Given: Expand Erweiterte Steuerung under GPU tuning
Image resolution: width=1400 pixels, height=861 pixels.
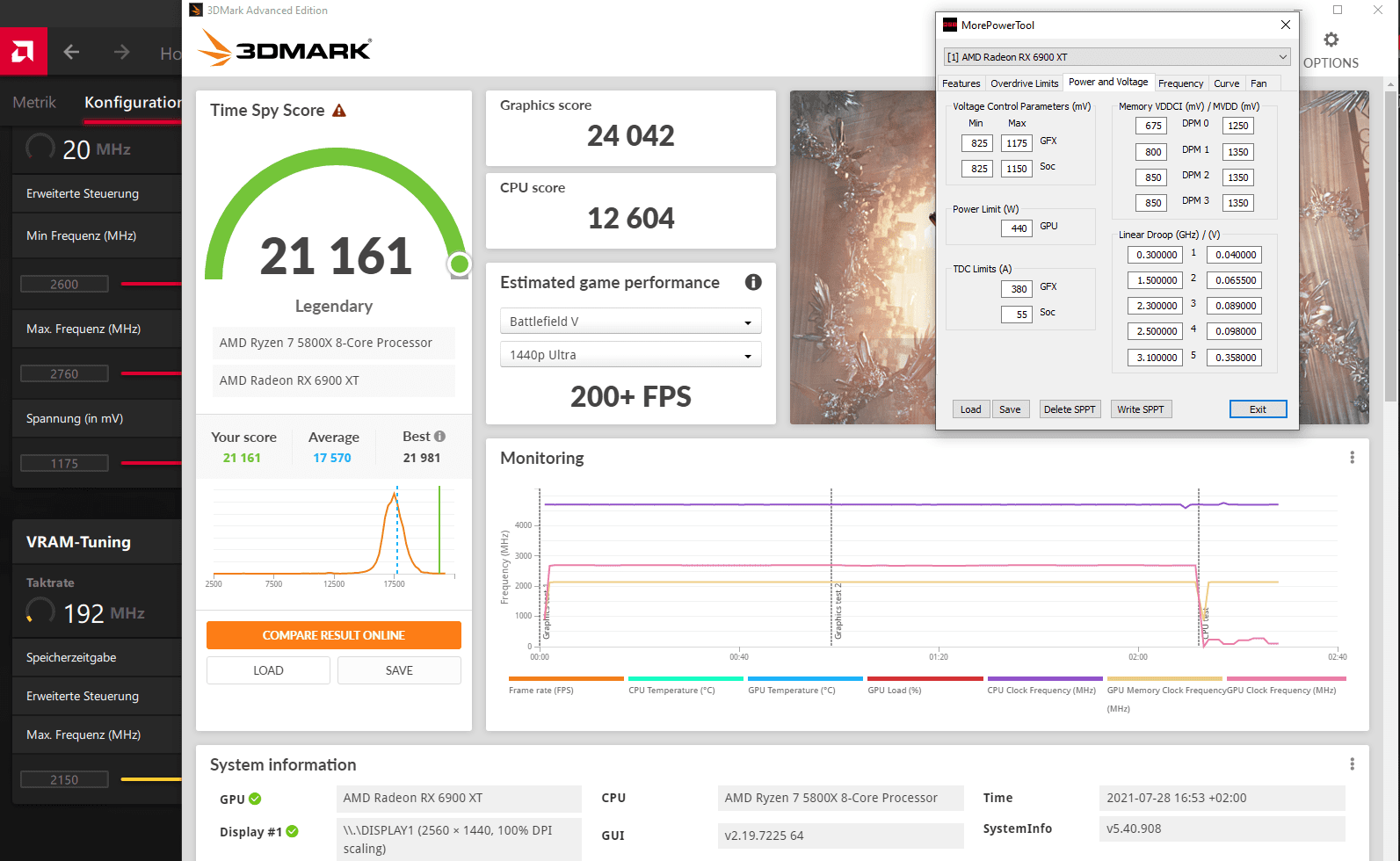Looking at the screenshot, I should [97, 193].
